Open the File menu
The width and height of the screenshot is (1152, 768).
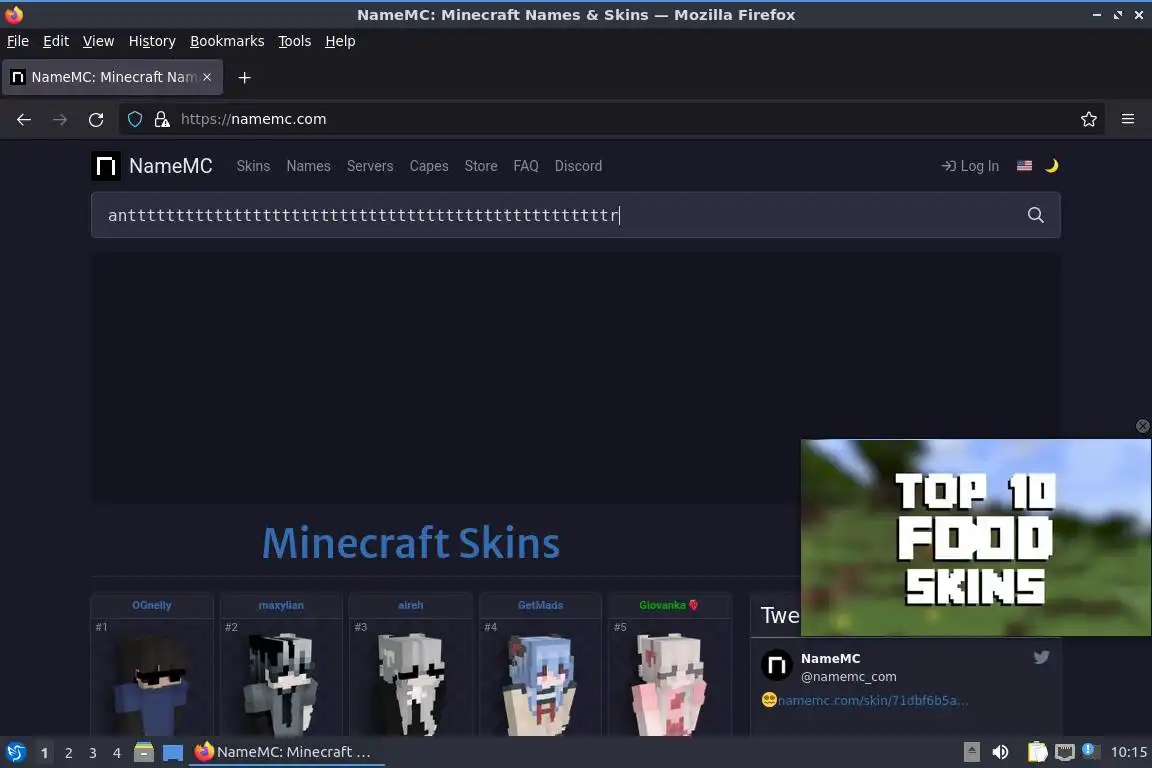(x=18, y=41)
